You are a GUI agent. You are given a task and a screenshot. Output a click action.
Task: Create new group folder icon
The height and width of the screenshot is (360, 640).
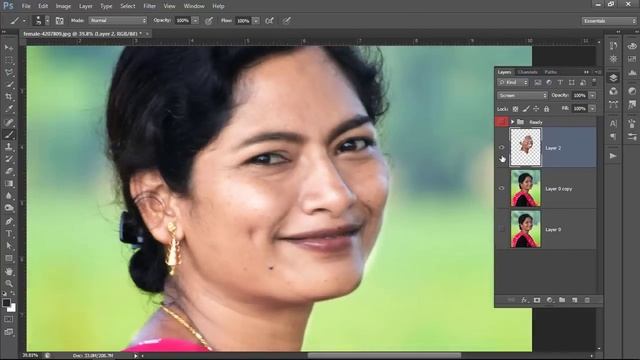(x=562, y=300)
